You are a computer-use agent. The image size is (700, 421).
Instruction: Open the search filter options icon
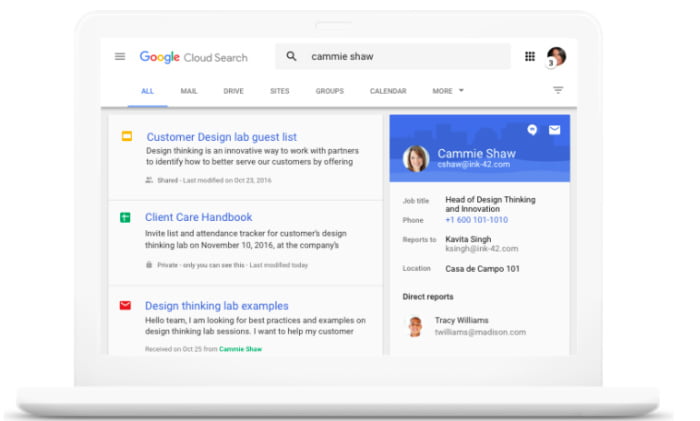tap(558, 90)
